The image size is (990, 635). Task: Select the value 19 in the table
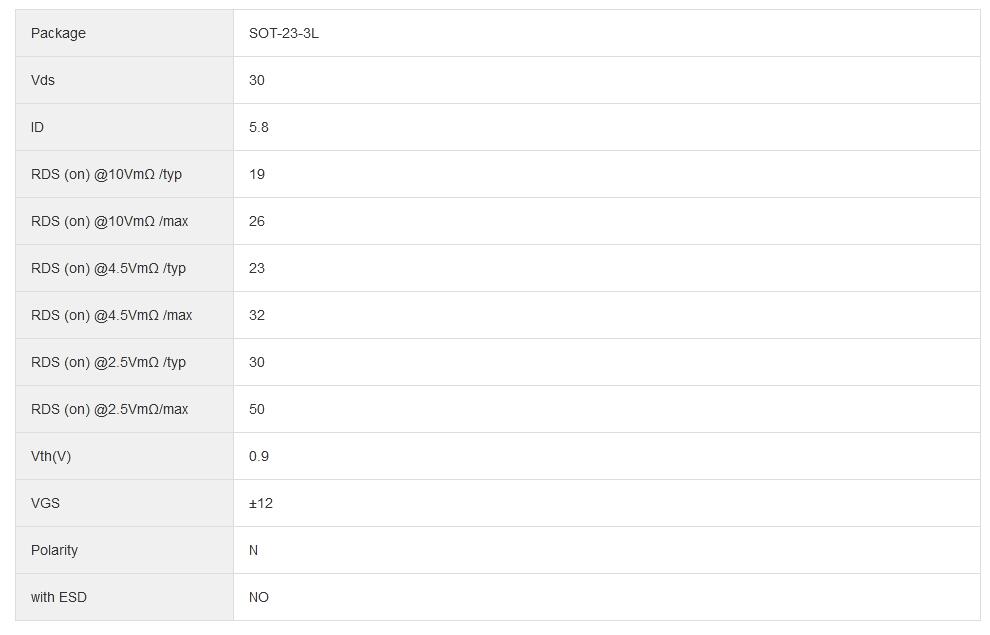[x=257, y=174]
